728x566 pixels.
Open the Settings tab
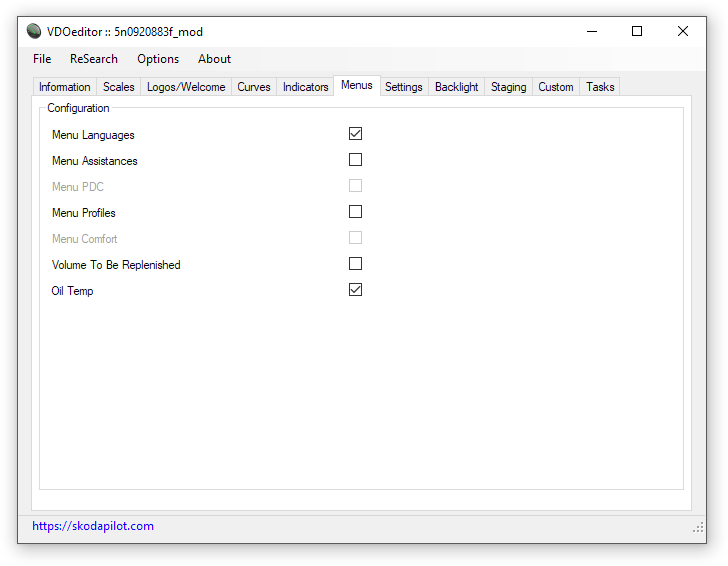(x=404, y=87)
